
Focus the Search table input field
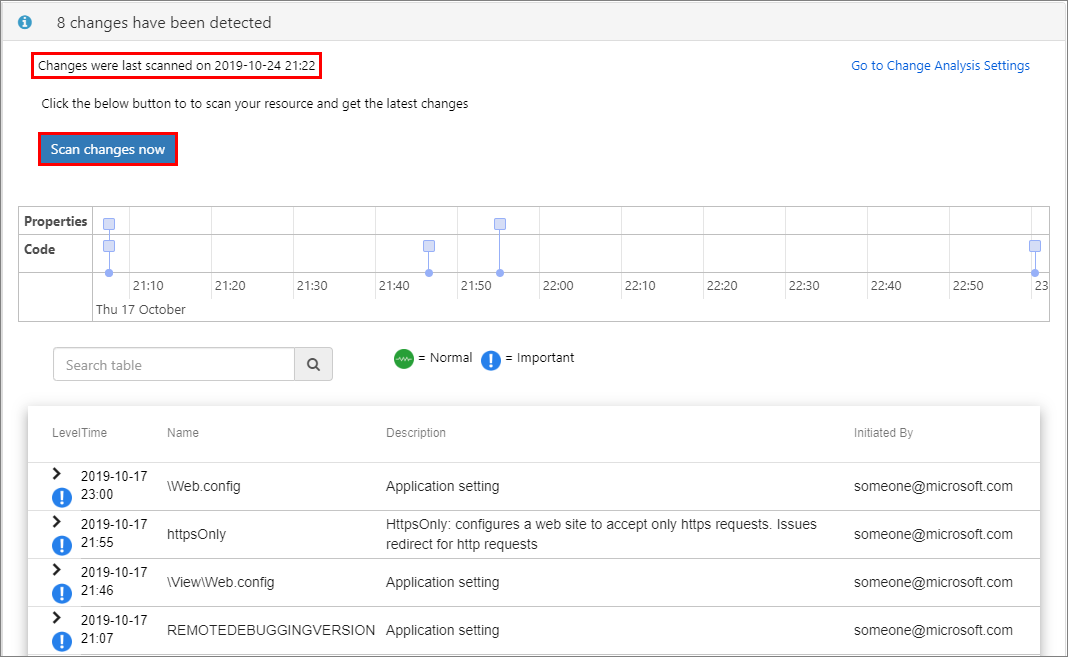(x=174, y=365)
